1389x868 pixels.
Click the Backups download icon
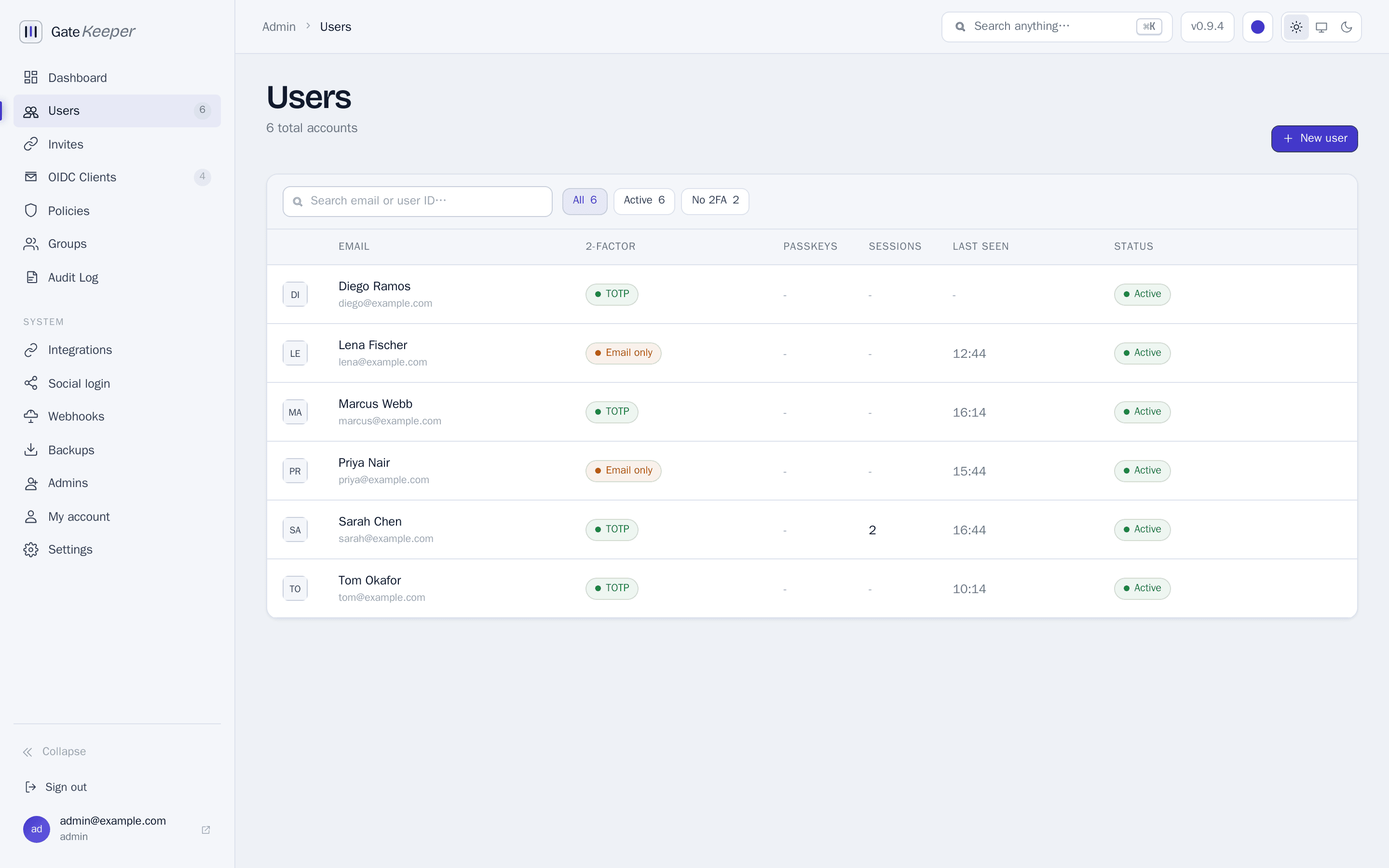tap(31, 449)
